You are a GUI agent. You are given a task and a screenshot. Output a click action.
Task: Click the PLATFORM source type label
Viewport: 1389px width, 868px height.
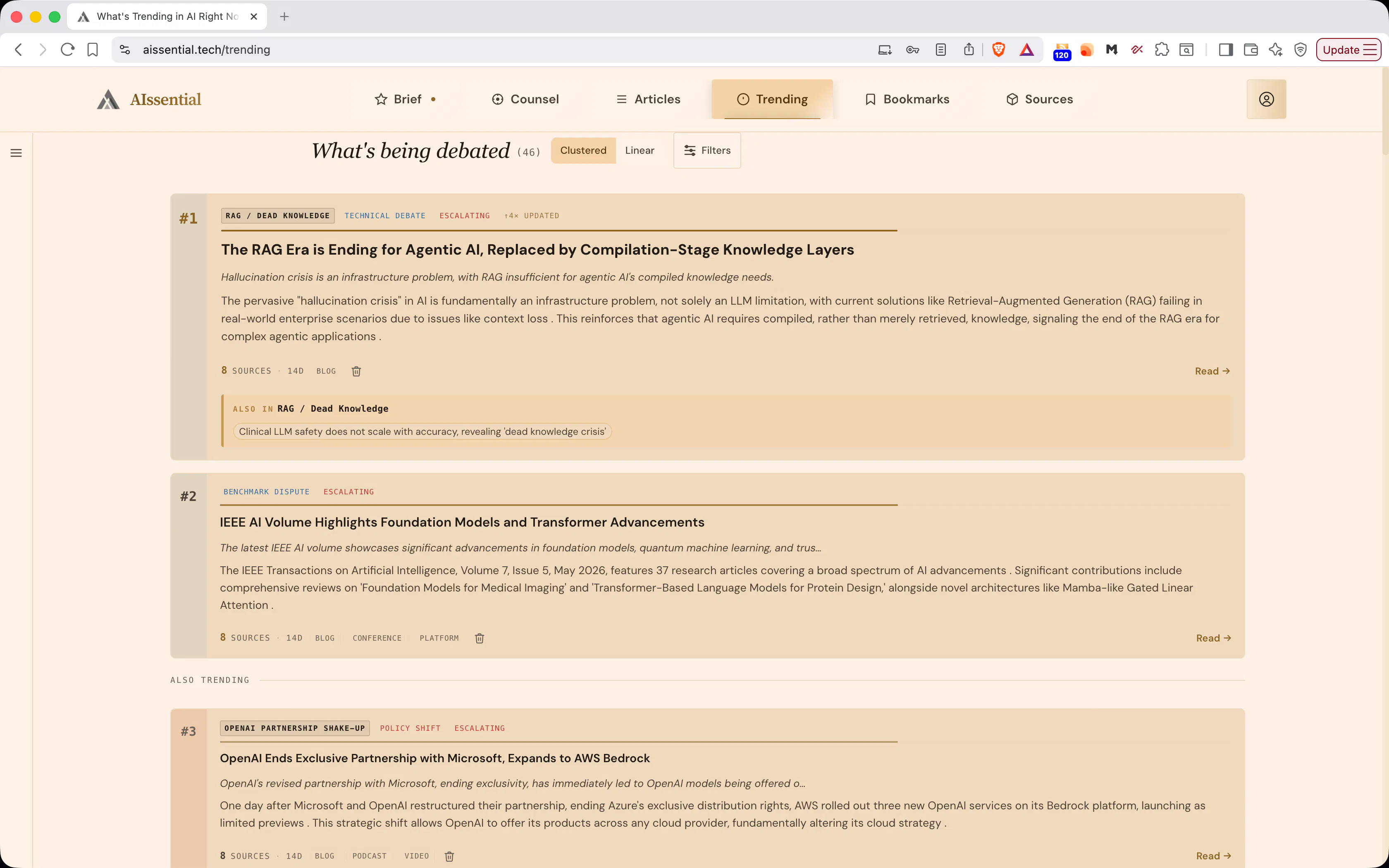coord(439,638)
